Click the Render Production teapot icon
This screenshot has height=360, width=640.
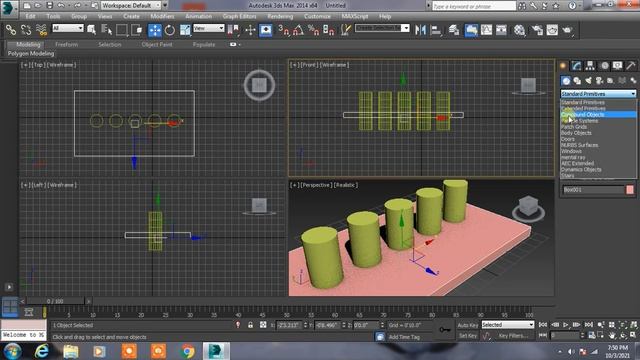[567, 30]
